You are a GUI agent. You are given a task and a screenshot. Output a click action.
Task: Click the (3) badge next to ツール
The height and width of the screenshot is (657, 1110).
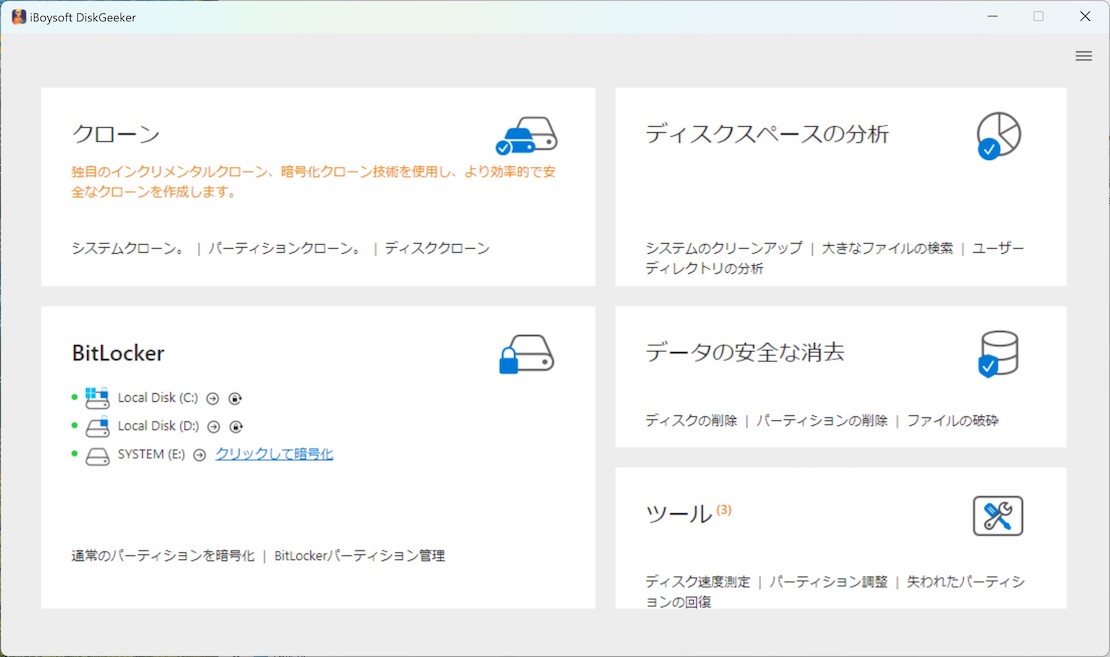(723, 510)
